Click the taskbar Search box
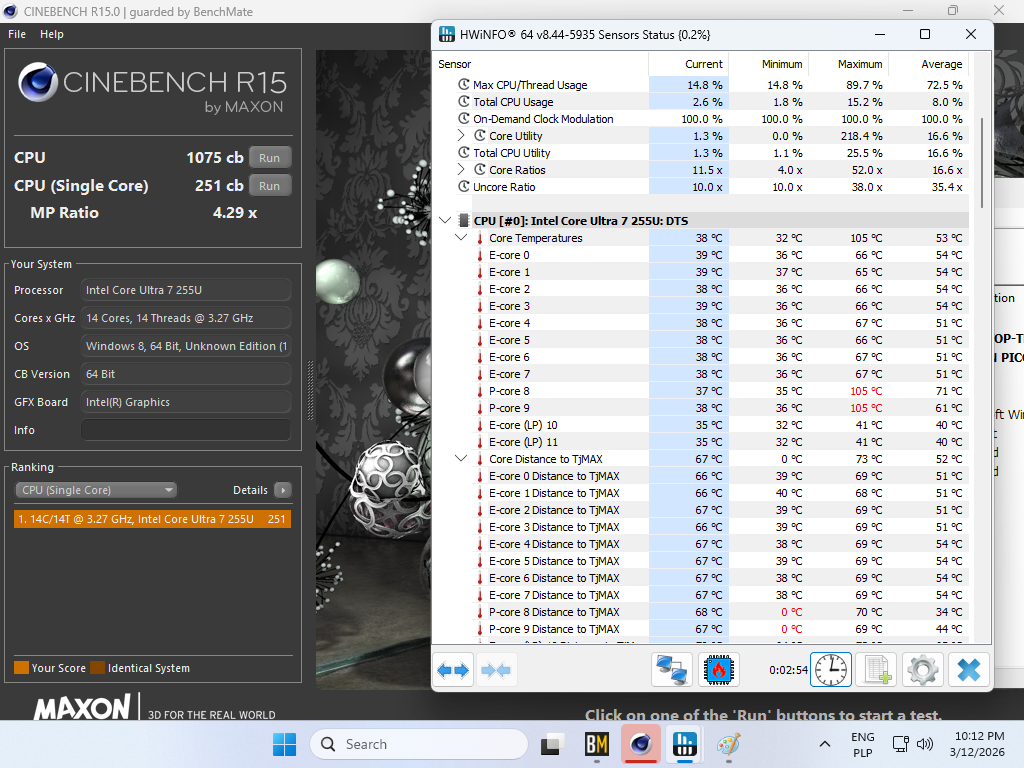1024x768 pixels. tap(419, 744)
